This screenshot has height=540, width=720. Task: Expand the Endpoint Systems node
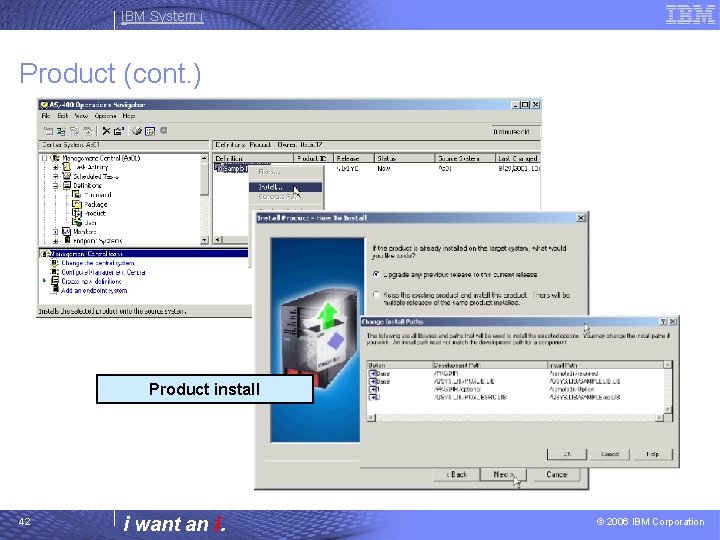point(56,241)
